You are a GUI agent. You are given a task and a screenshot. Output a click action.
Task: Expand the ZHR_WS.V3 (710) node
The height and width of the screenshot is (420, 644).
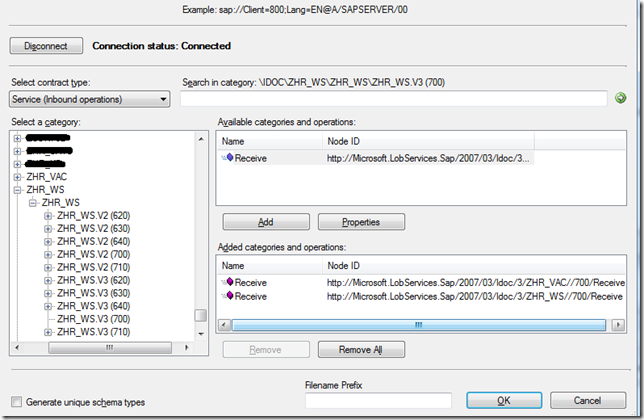point(48,332)
